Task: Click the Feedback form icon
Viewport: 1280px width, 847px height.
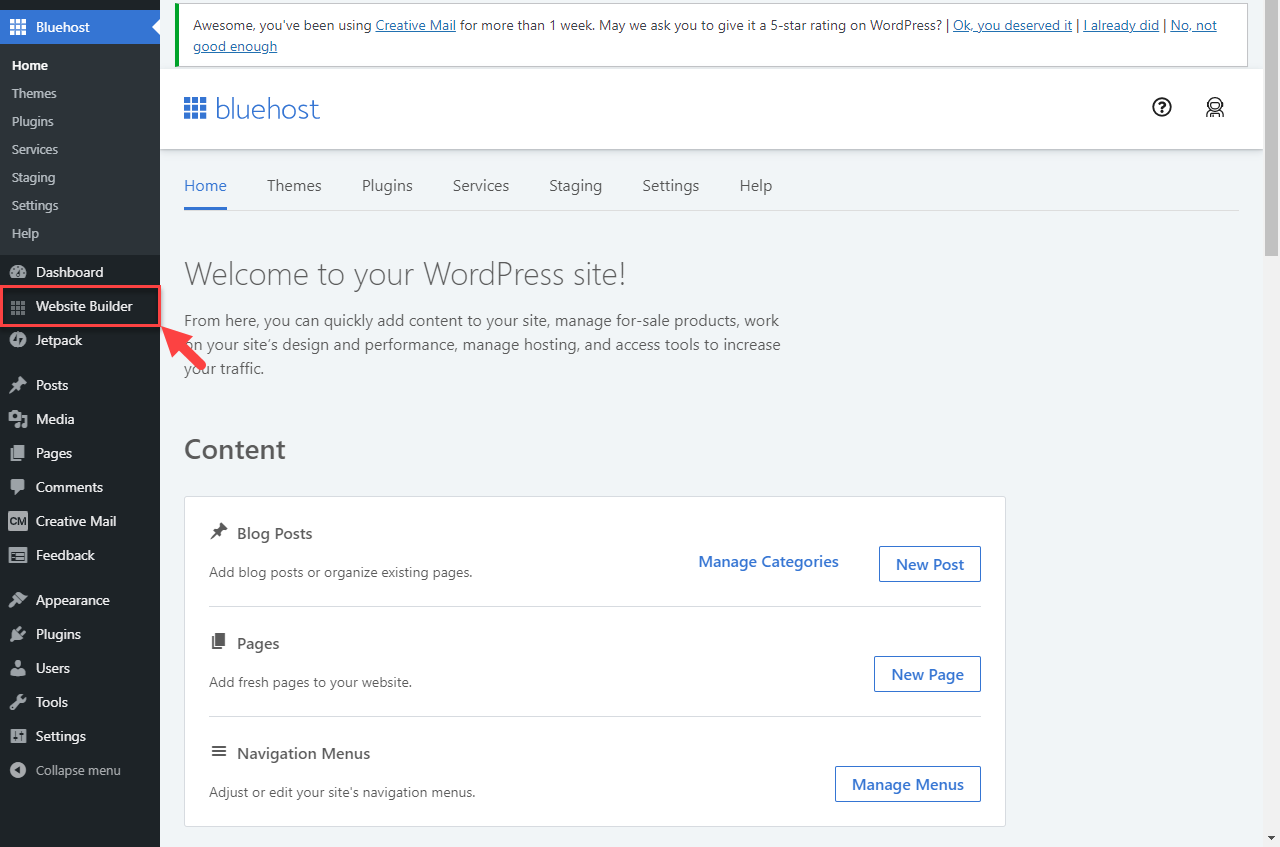Action: 18,555
